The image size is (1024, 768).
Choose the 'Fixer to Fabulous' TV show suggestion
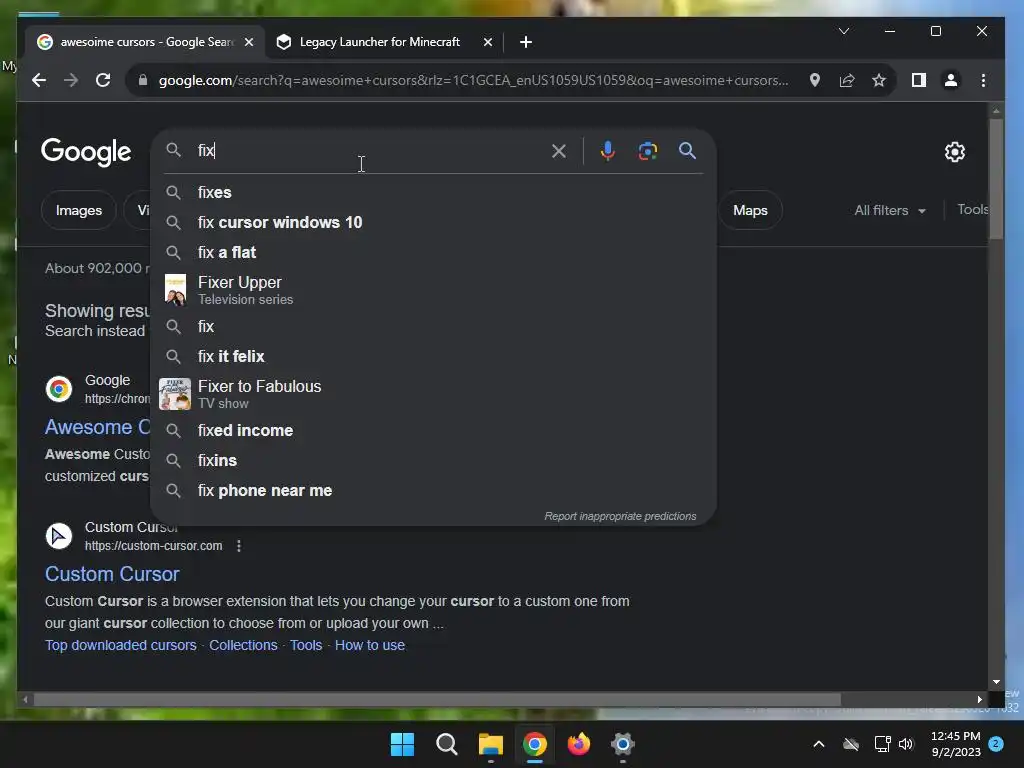click(x=433, y=394)
